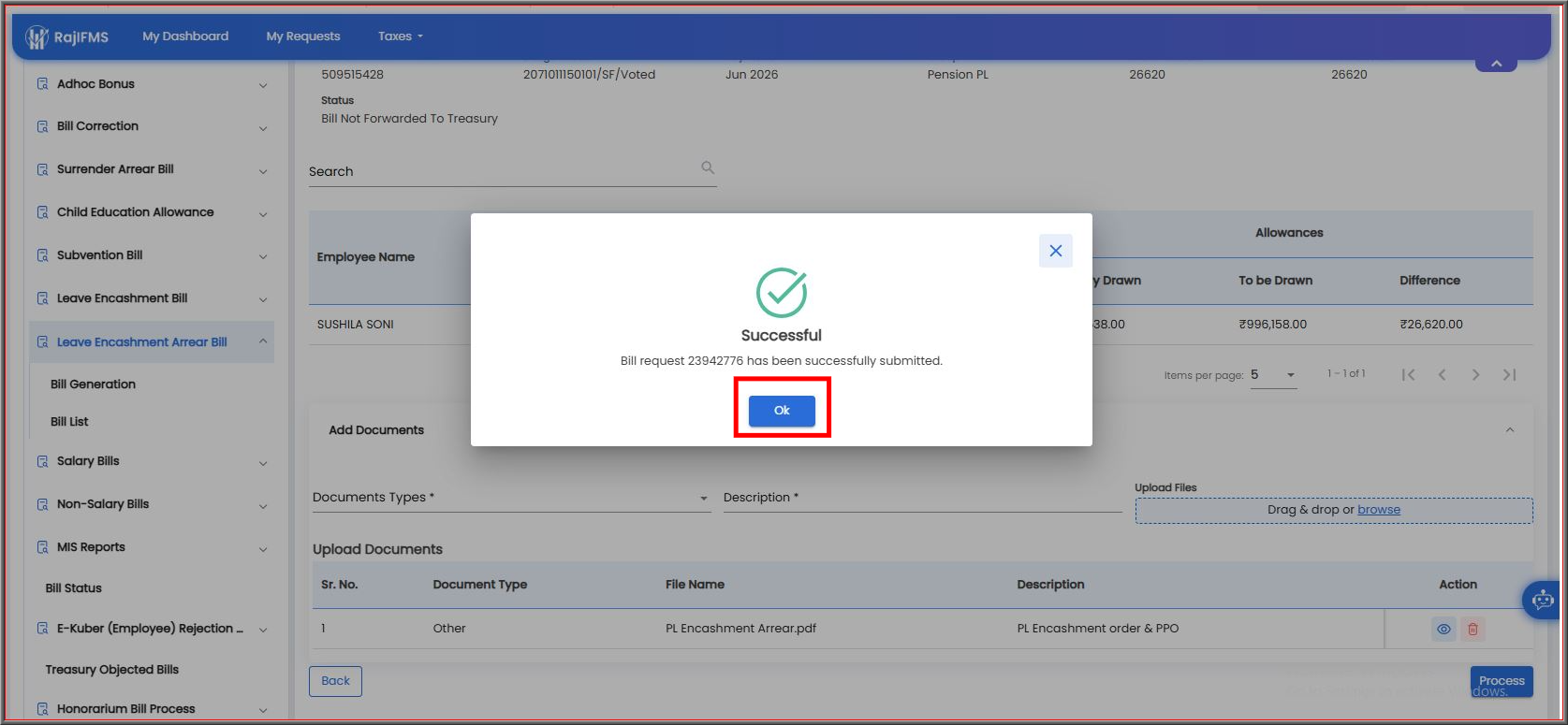
Task: Expand E-Kuber (Employee) Rejection menu
Action: [263, 630]
